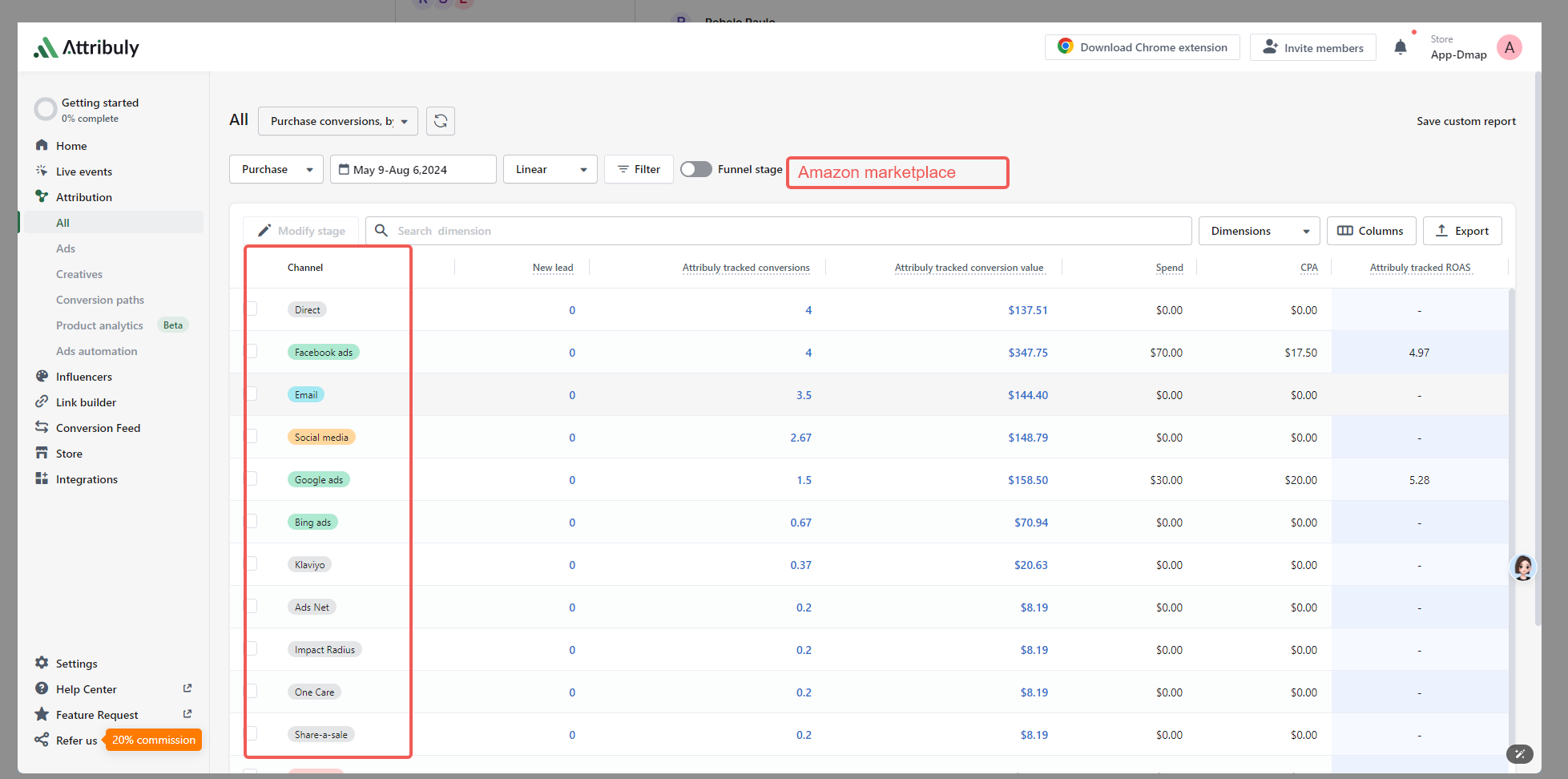This screenshot has width=1568, height=779.
Task: Open the notifications bell
Action: coord(1401,47)
